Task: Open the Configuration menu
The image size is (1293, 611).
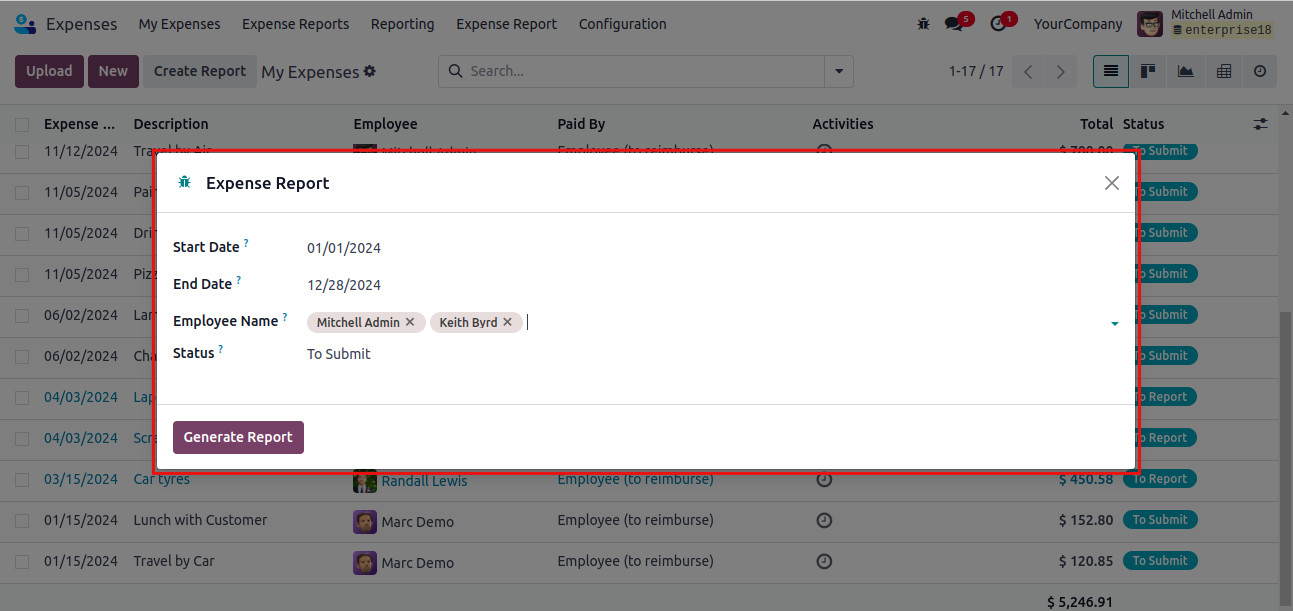Action: coord(622,24)
